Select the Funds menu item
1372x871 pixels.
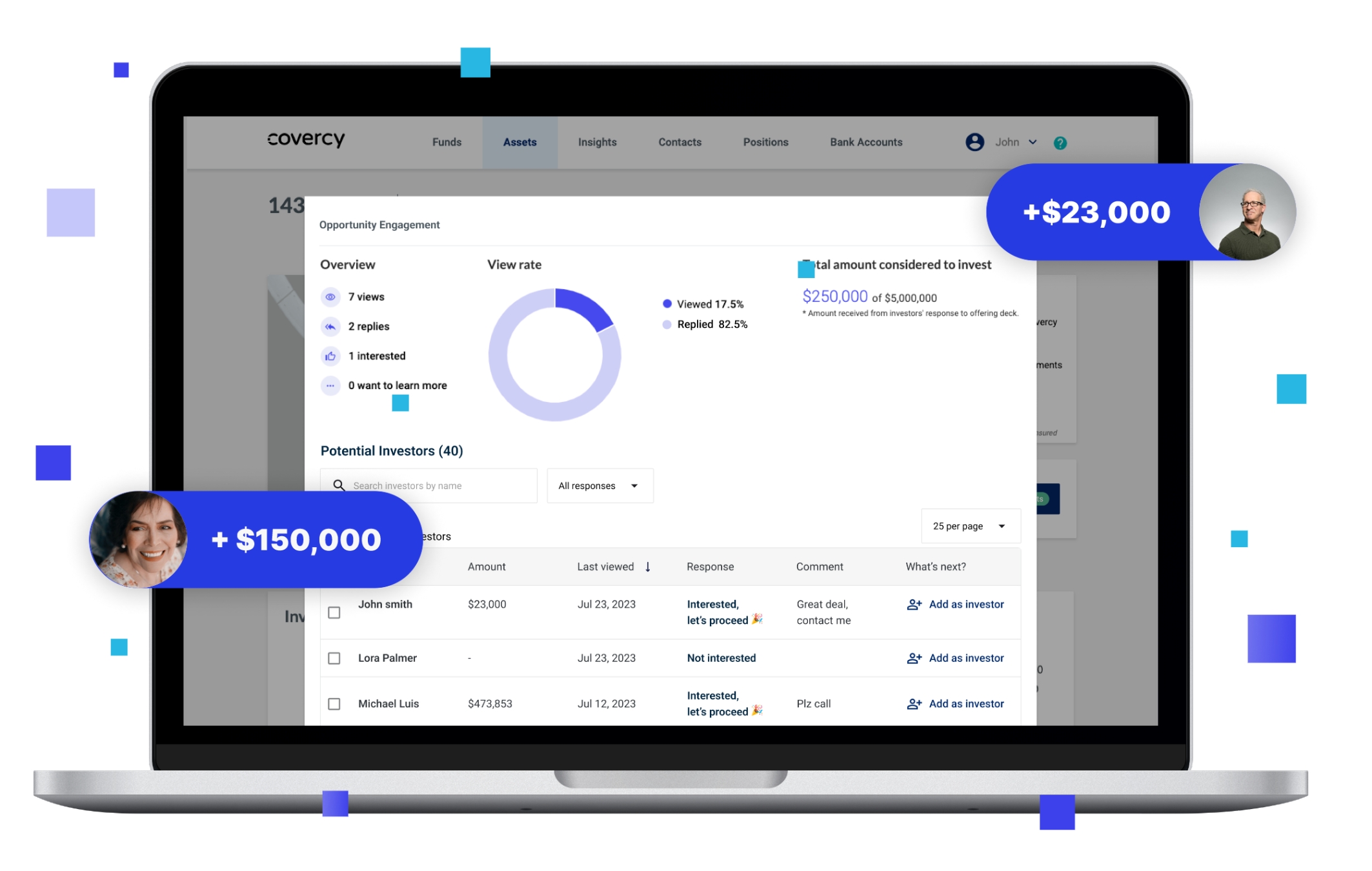click(x=447, y=142)
